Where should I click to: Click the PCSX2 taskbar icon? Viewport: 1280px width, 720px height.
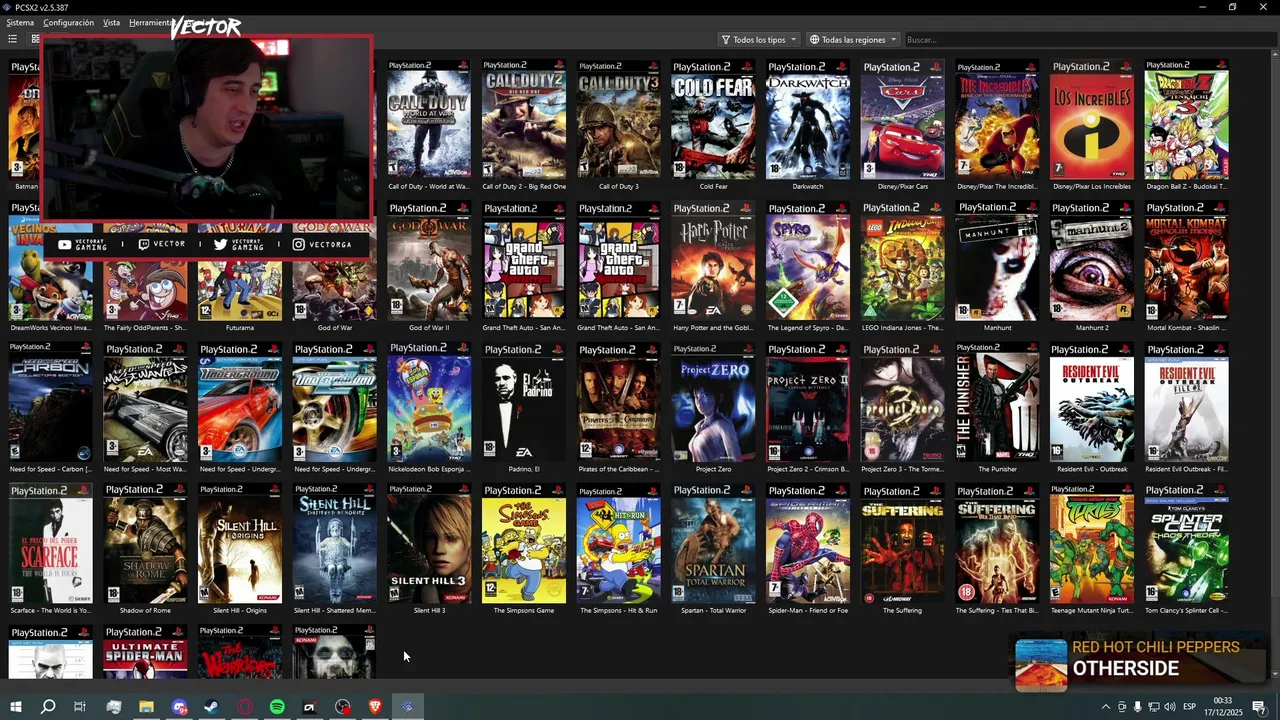407,707
